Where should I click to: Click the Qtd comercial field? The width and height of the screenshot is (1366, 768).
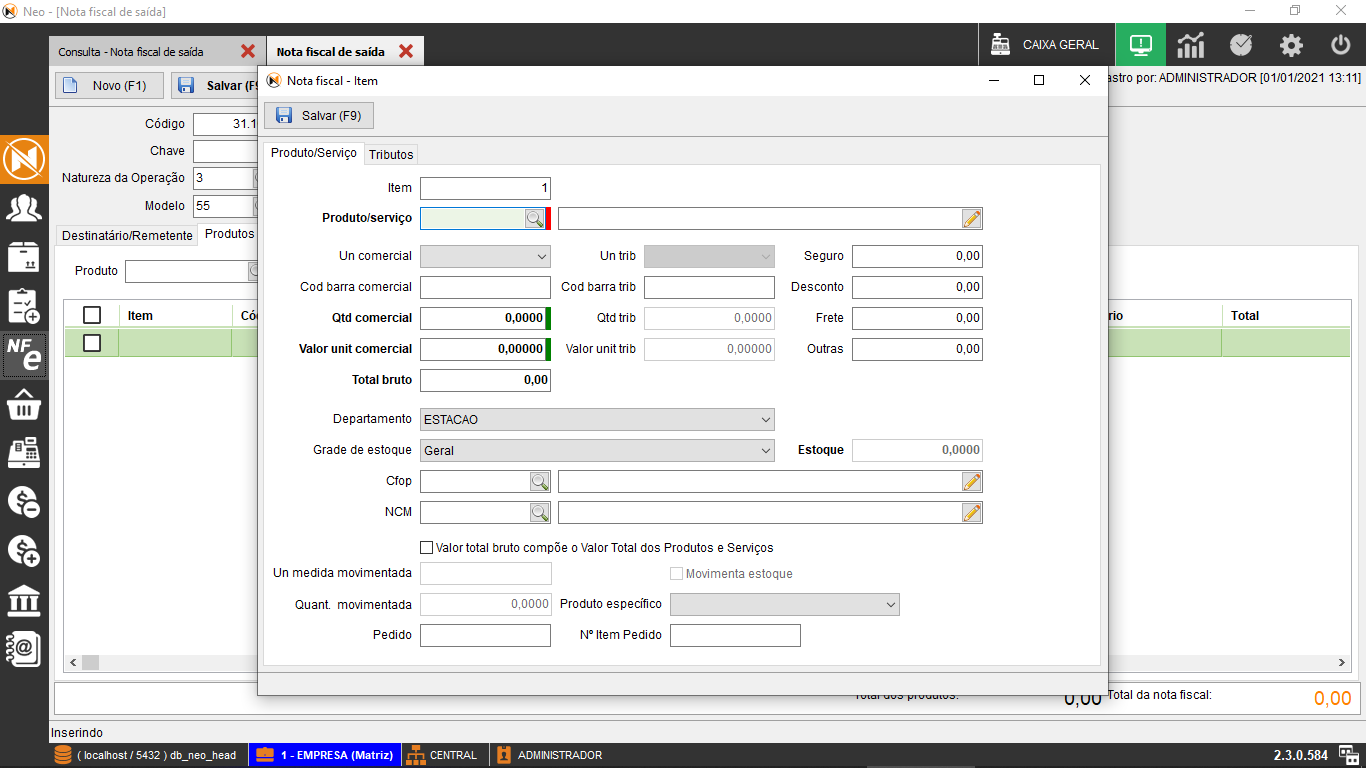483,318
